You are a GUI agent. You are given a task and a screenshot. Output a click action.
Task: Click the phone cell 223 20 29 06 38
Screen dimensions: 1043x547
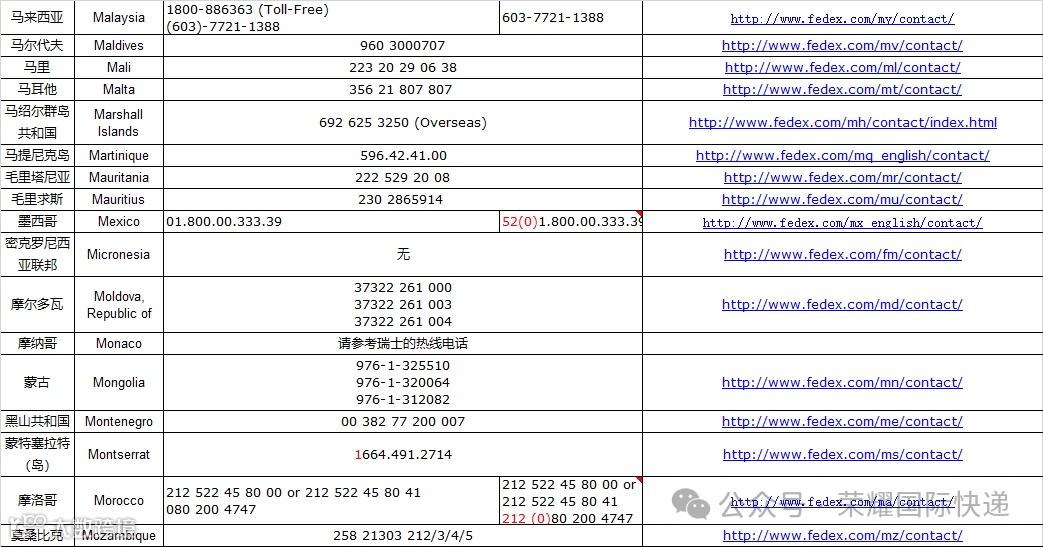point(402,67)
